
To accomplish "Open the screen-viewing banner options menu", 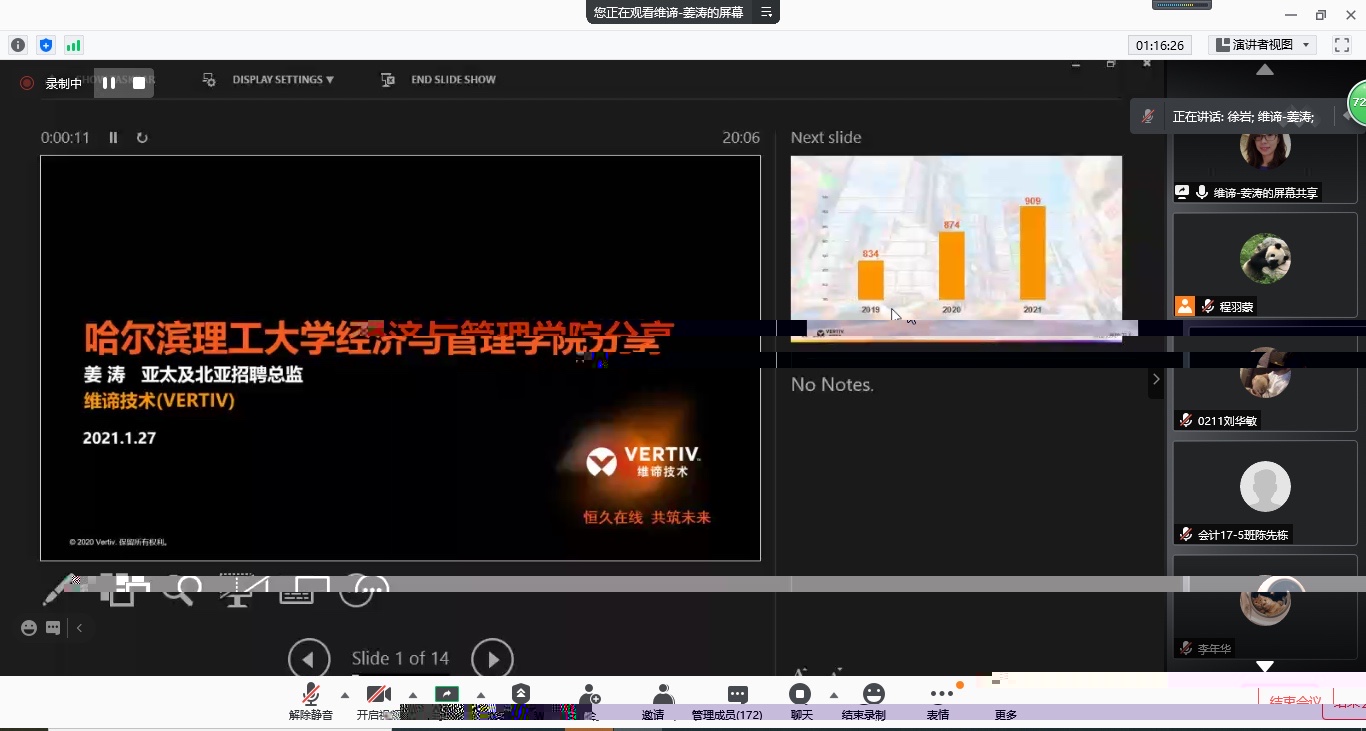I will (x=766, y=12).
